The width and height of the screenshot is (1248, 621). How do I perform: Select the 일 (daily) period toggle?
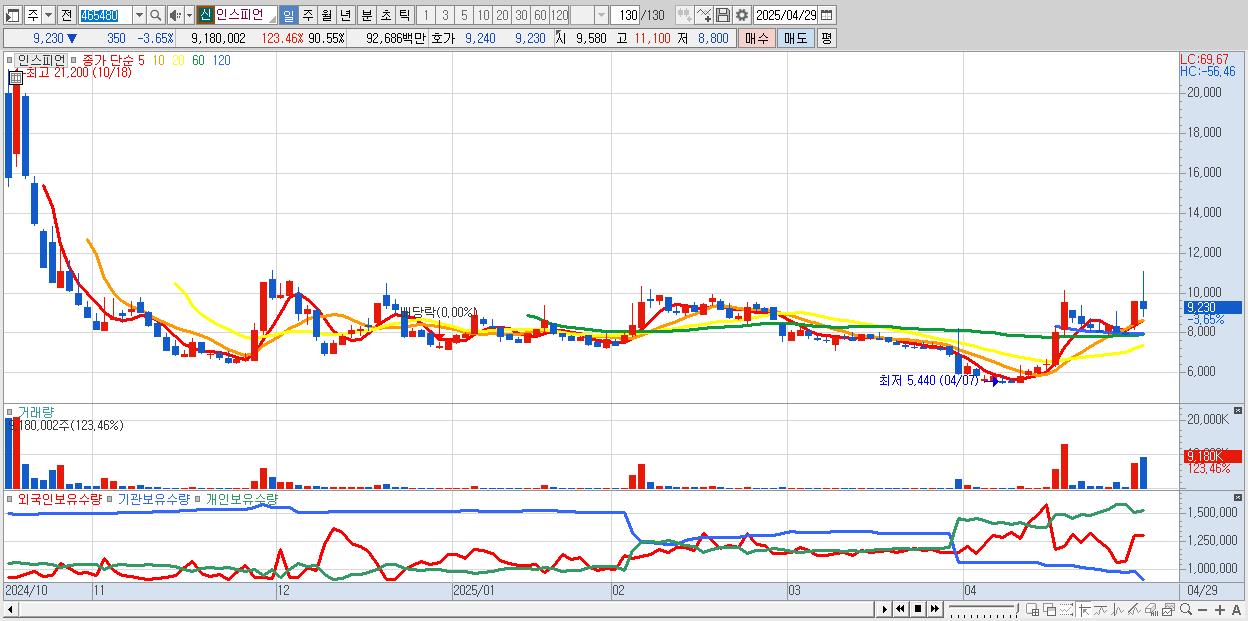(x=288, y=15)
